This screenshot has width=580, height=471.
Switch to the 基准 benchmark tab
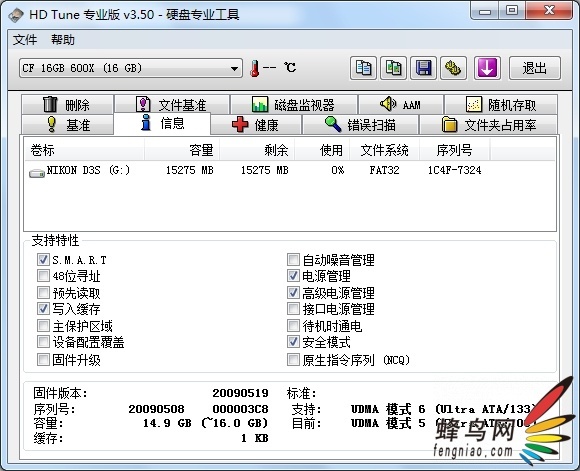pyautogui.click(x=67, y=125)
